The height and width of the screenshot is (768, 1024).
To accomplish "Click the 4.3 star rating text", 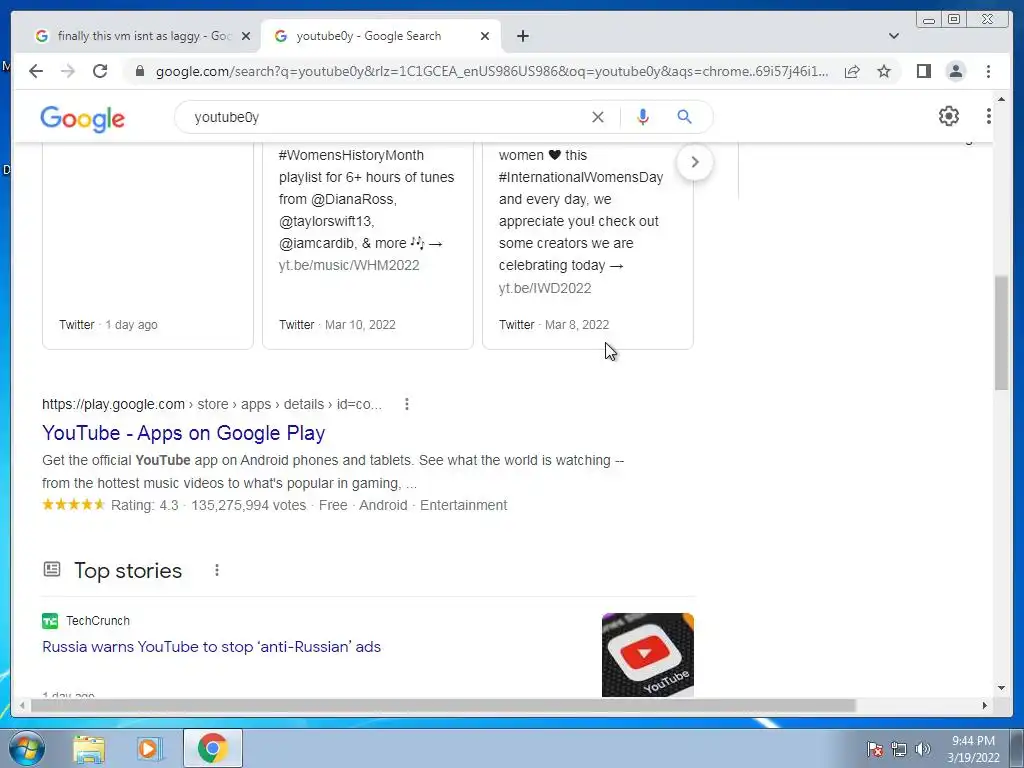I will [x=144, y=505].
